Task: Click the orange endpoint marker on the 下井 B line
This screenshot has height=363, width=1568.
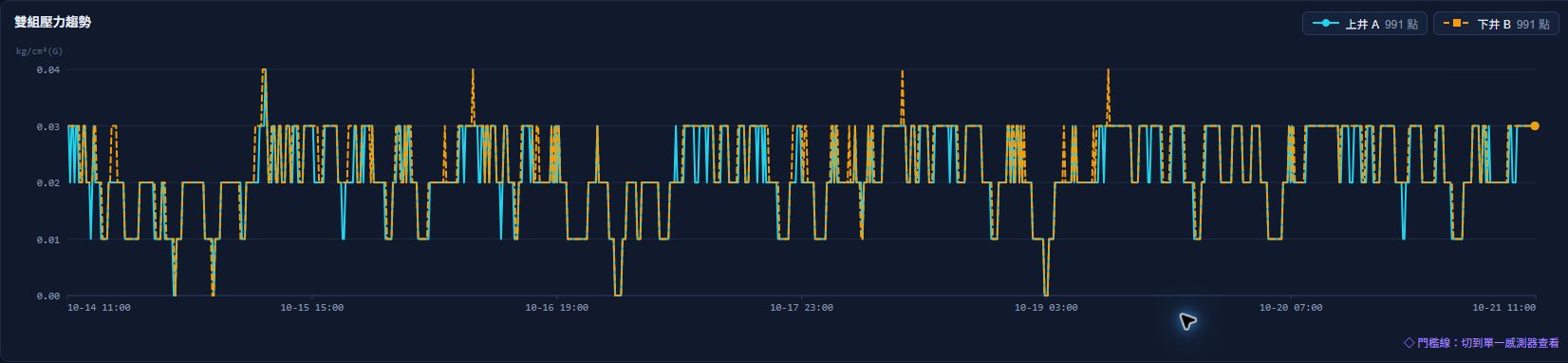Action: point(1535,125)
